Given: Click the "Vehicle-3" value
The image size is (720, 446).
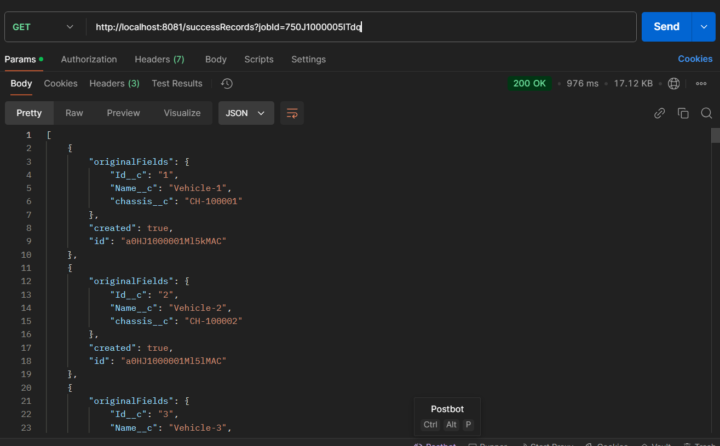Looking at the screenshot, I should coord(197,428).
